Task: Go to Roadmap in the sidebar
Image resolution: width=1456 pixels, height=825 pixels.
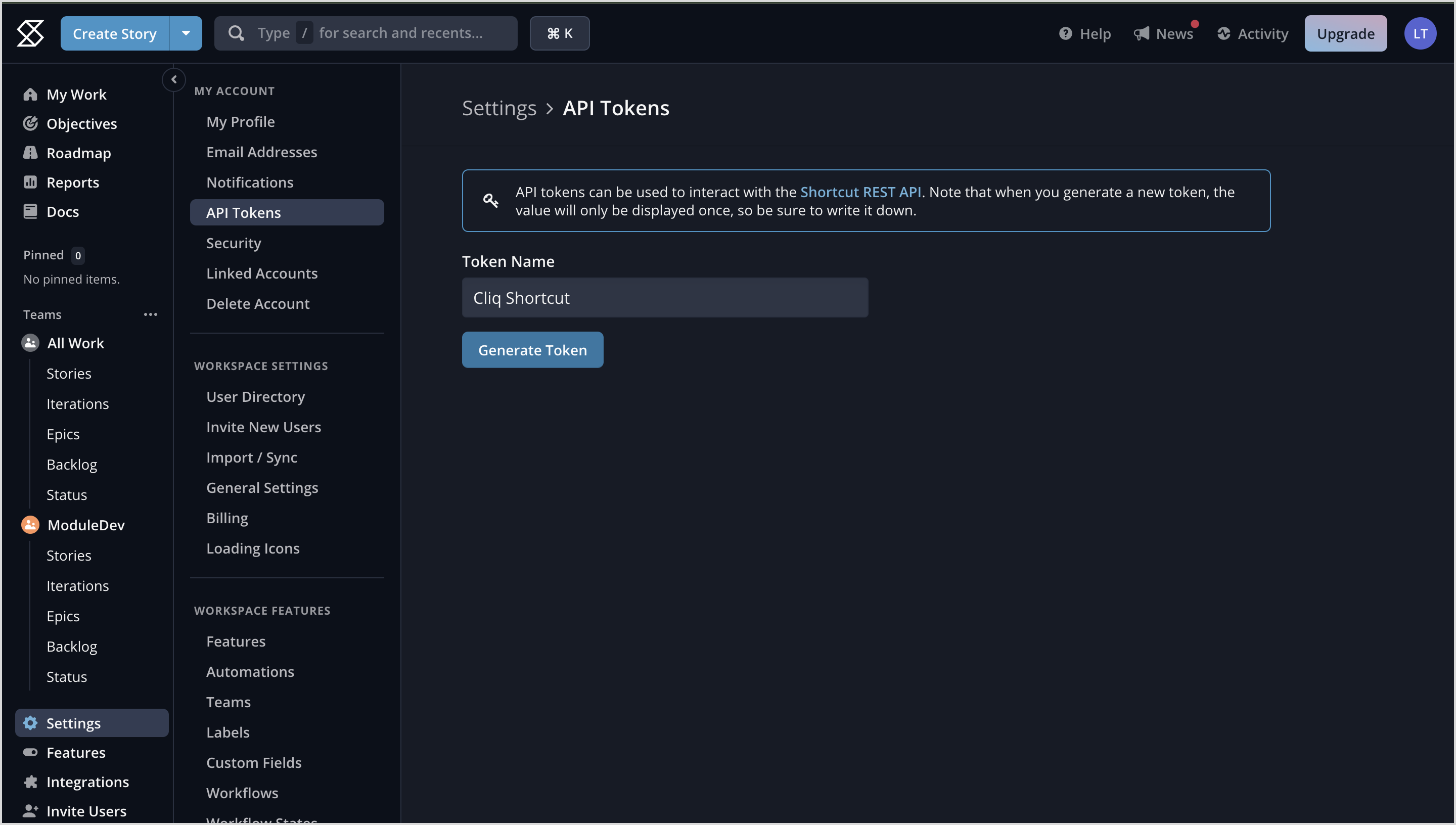Action: click(78, 153)
